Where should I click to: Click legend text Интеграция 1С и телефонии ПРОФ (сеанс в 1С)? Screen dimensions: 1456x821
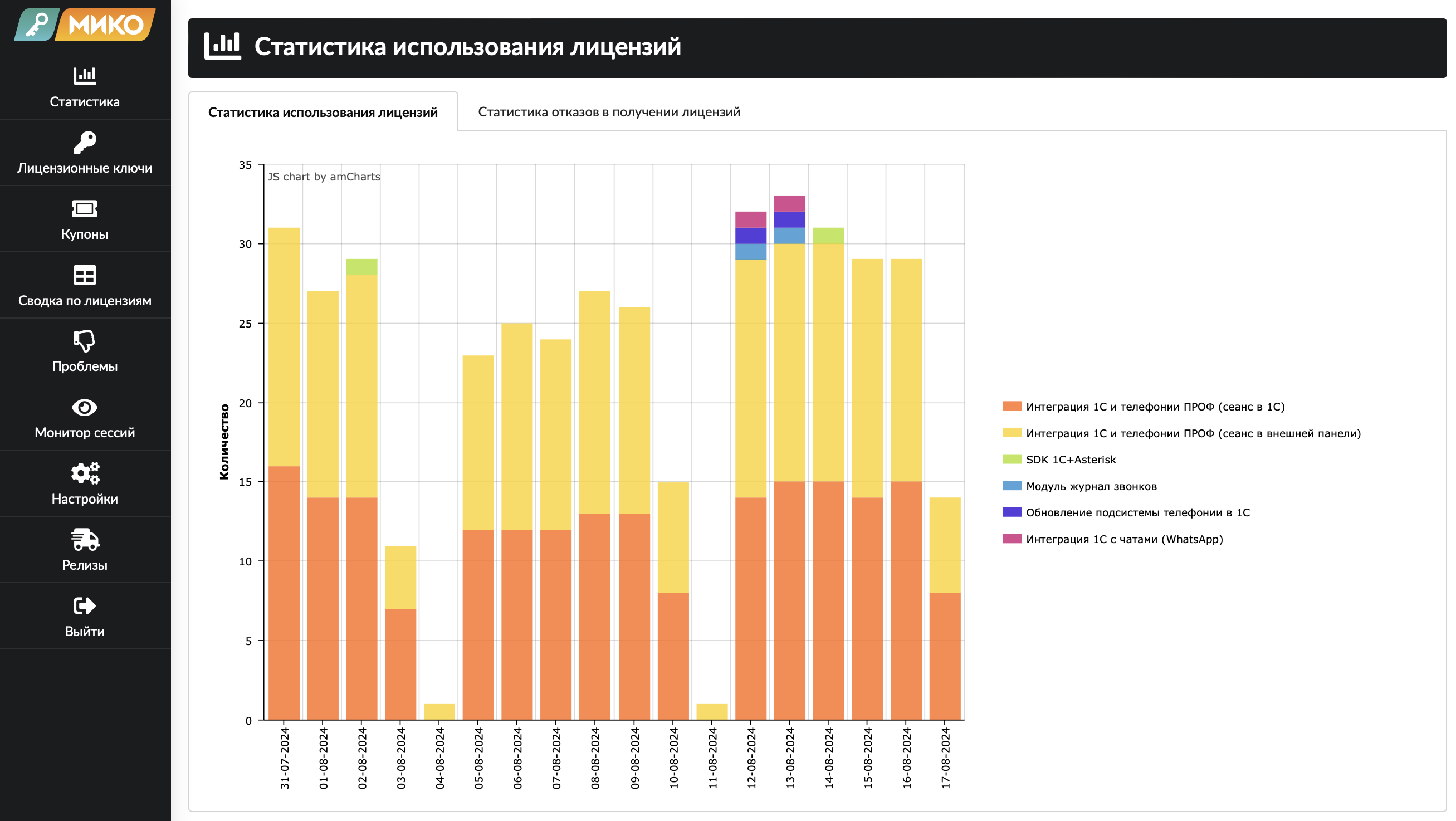pyautogui.click(x=1155, y=407)
